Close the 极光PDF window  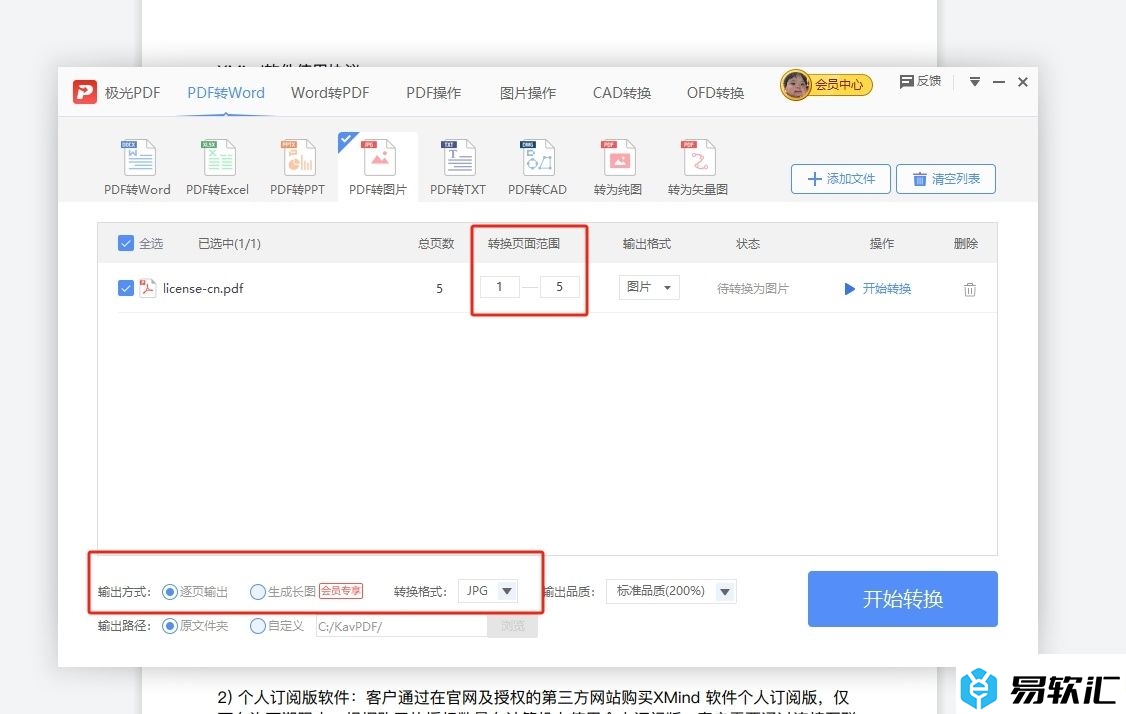pos(1023,82)
